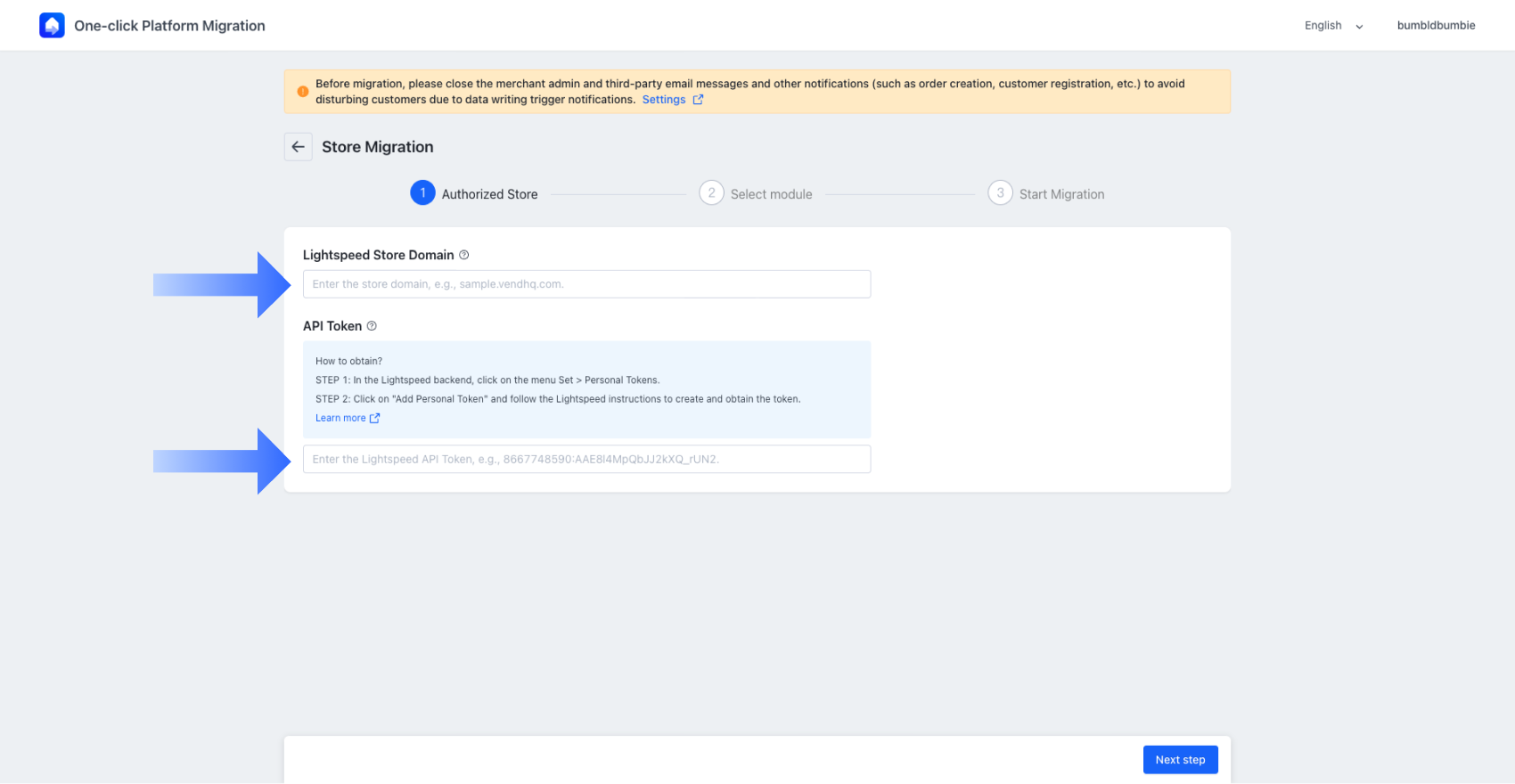
Task: Click the Store Migration page heading
Action: (x=378, y=147)
